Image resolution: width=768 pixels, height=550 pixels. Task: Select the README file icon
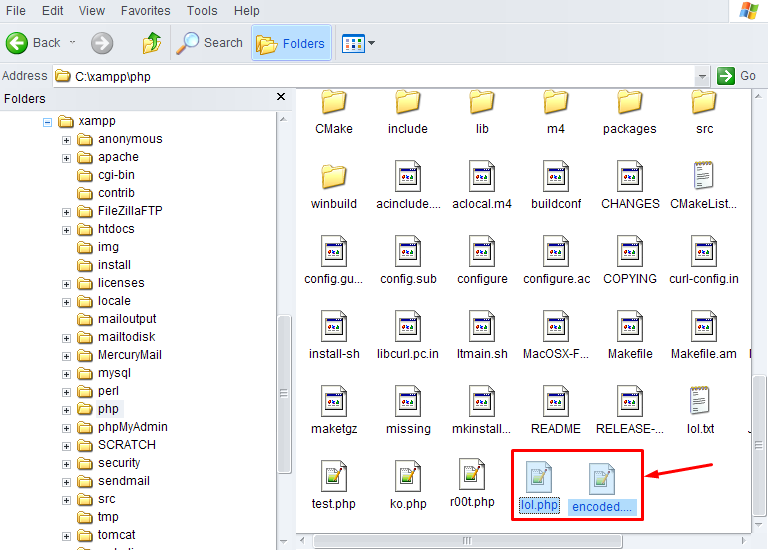(x=556, y=401)
